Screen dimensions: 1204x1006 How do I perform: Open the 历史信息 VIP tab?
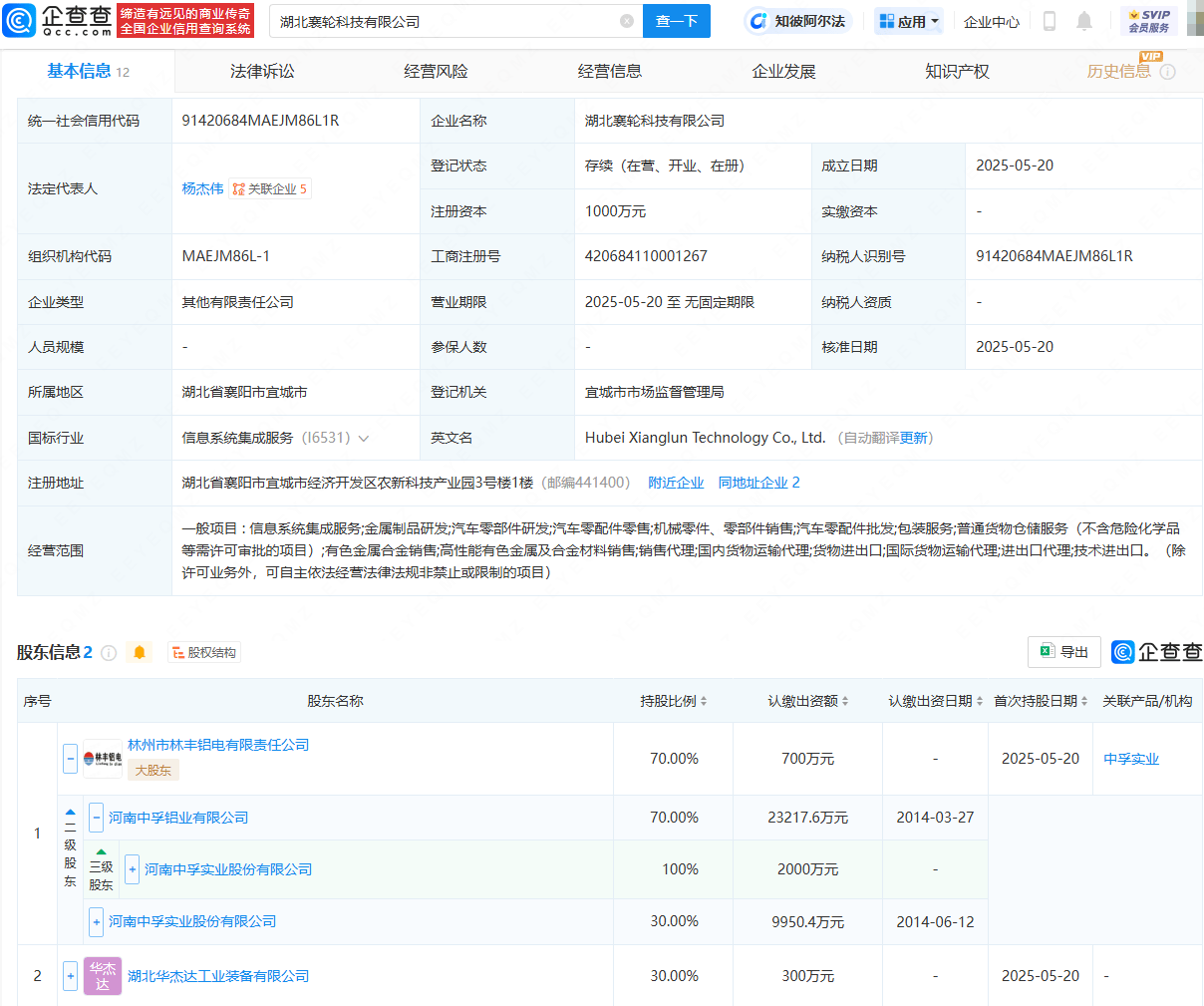tap(1118, 72)
